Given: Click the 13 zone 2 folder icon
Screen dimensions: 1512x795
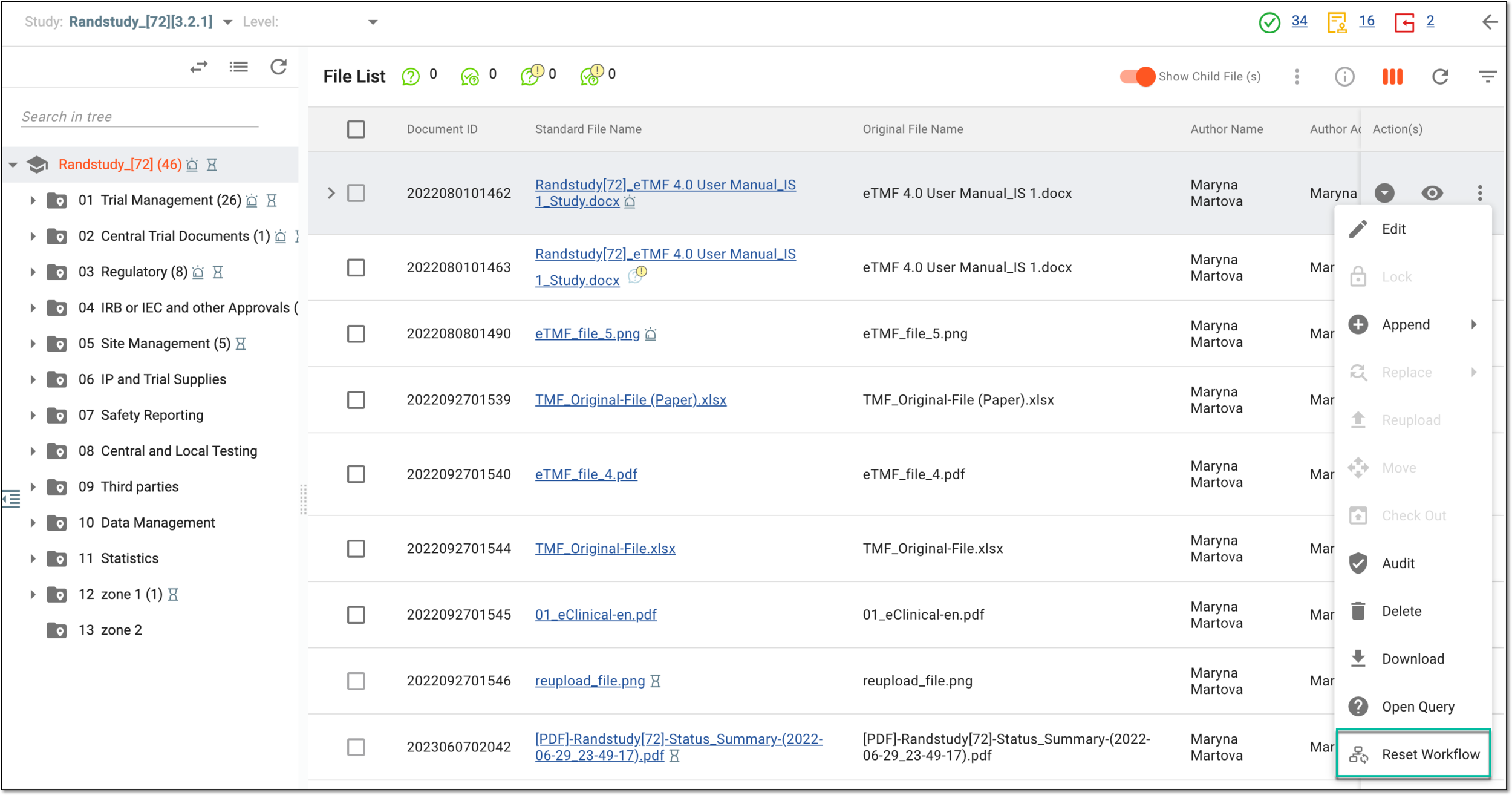Looking at the screenshot, I should tap(57, 630).
